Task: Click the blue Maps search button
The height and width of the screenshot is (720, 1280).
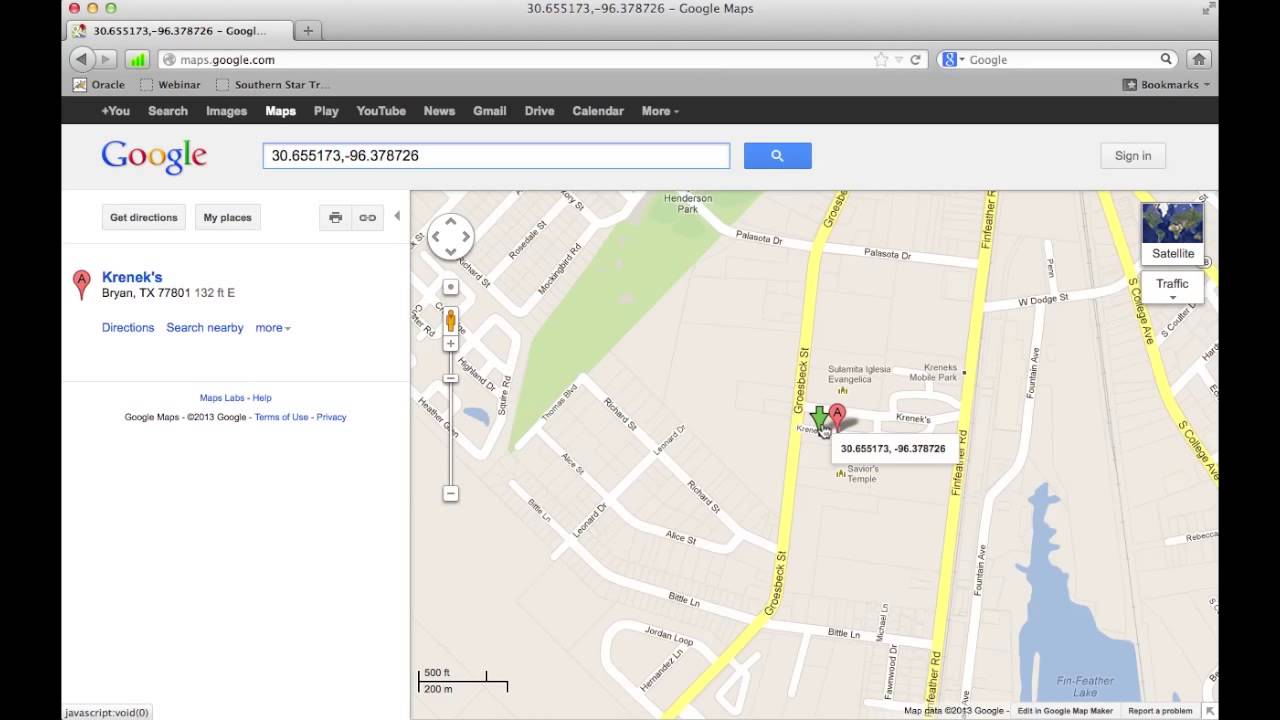Action: (778, 155)
